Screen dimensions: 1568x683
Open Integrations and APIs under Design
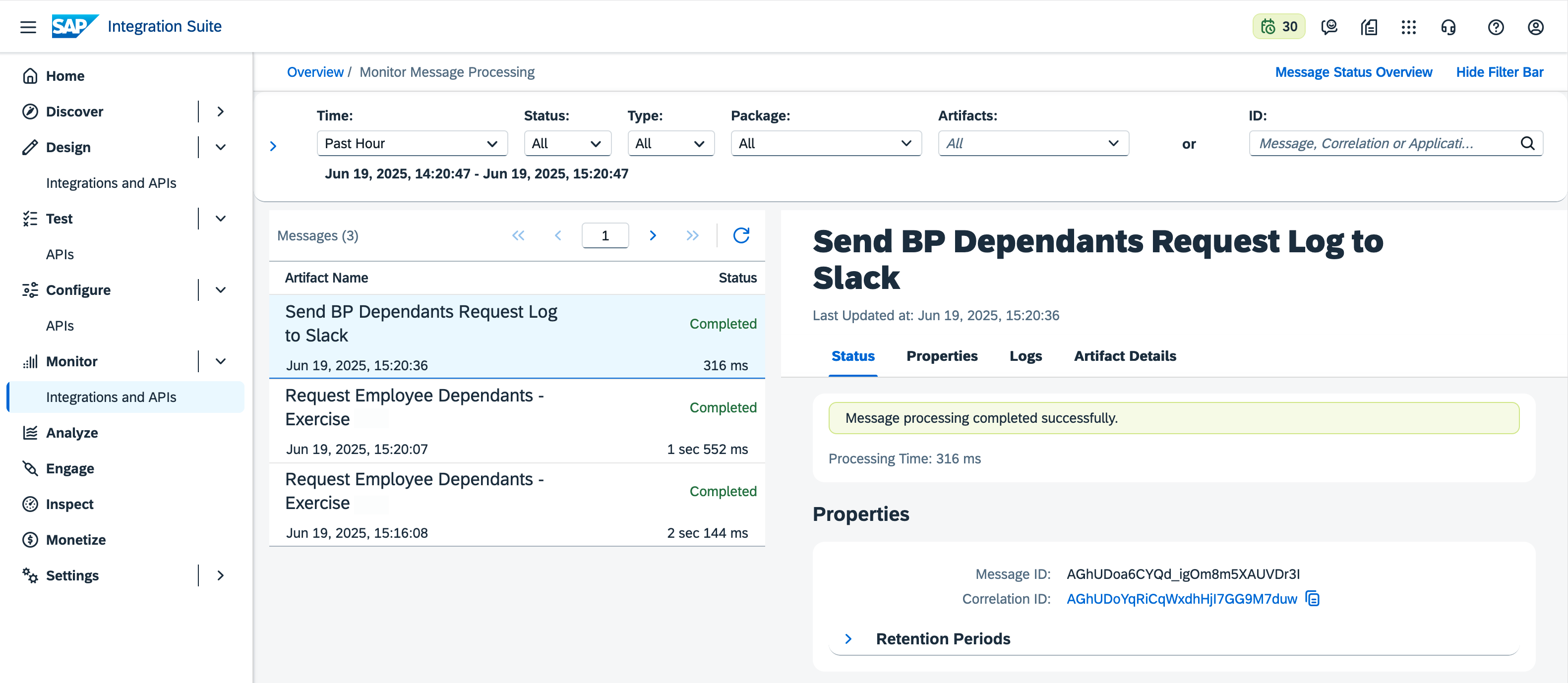click(x=112, y=183)
